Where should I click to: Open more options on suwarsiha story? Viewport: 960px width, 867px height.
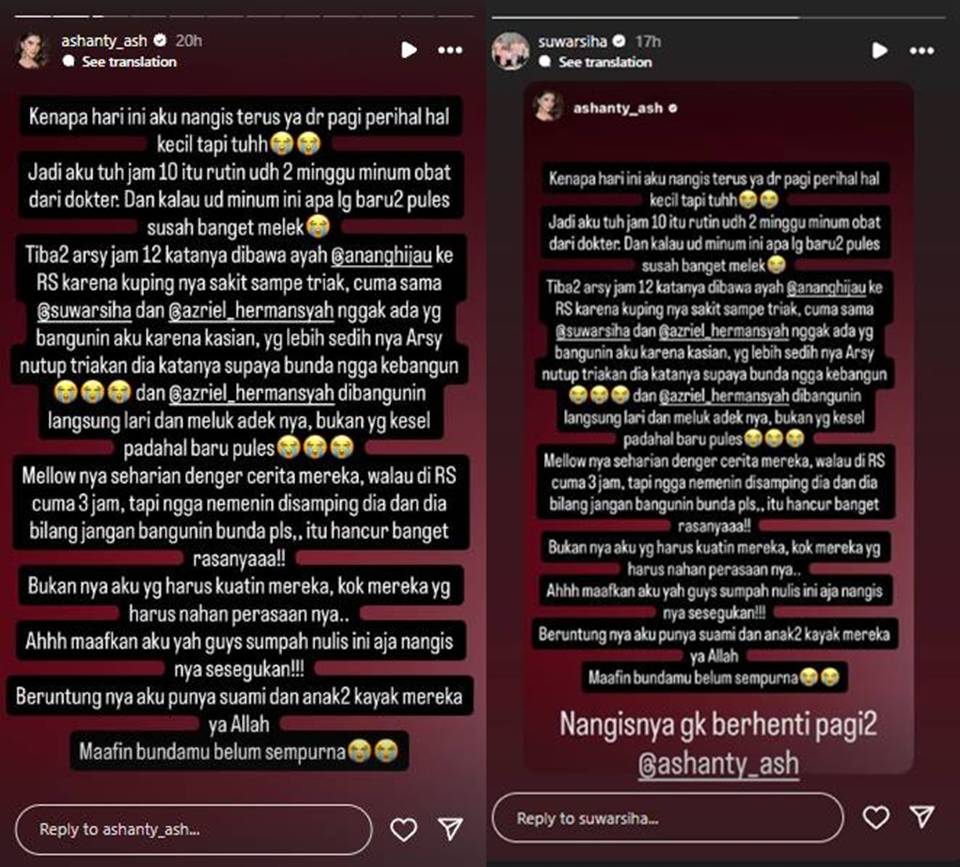921,51
